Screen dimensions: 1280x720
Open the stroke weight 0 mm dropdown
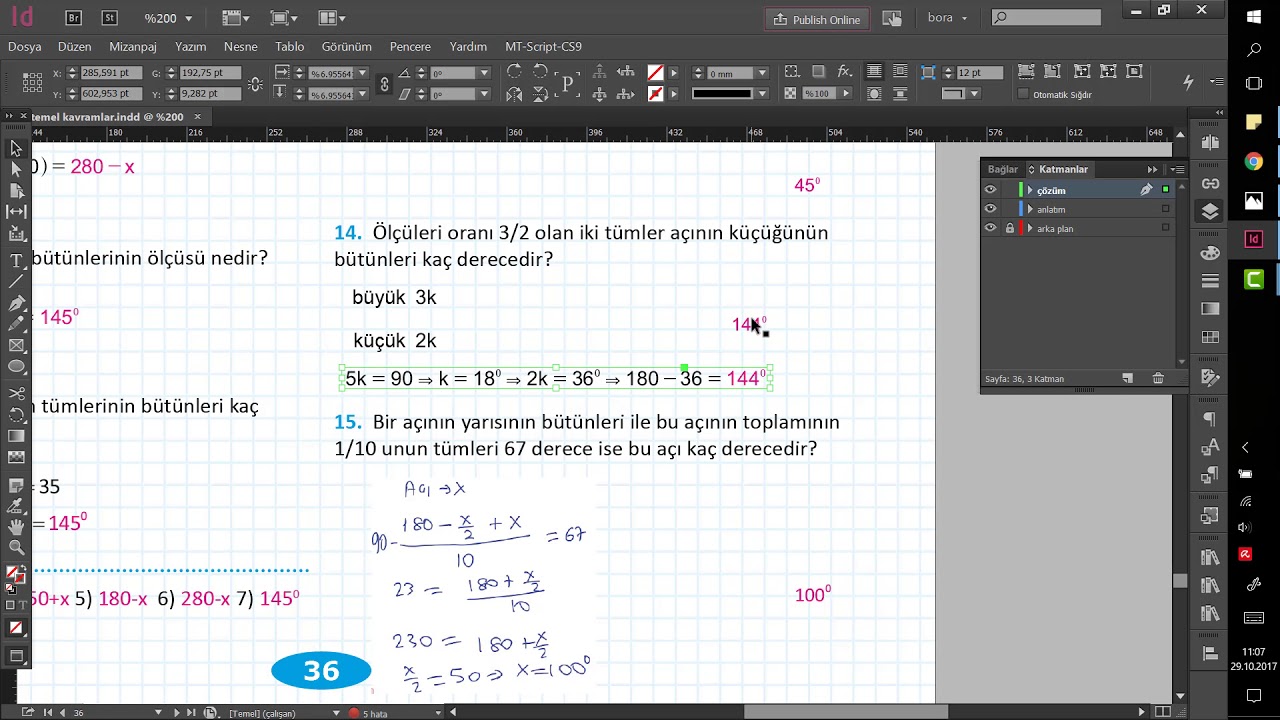761,73
